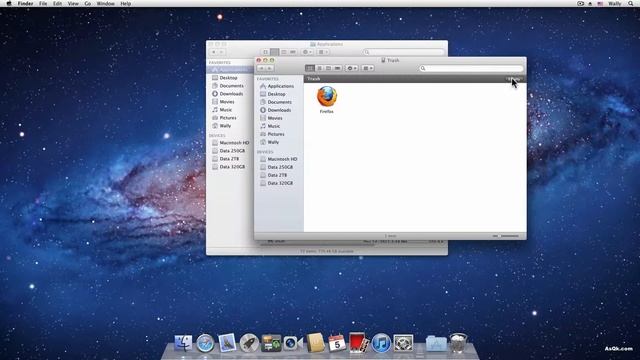Go forward in the Trash window
The width and height of the screenshot is (640, 360).
coord(269,68)
